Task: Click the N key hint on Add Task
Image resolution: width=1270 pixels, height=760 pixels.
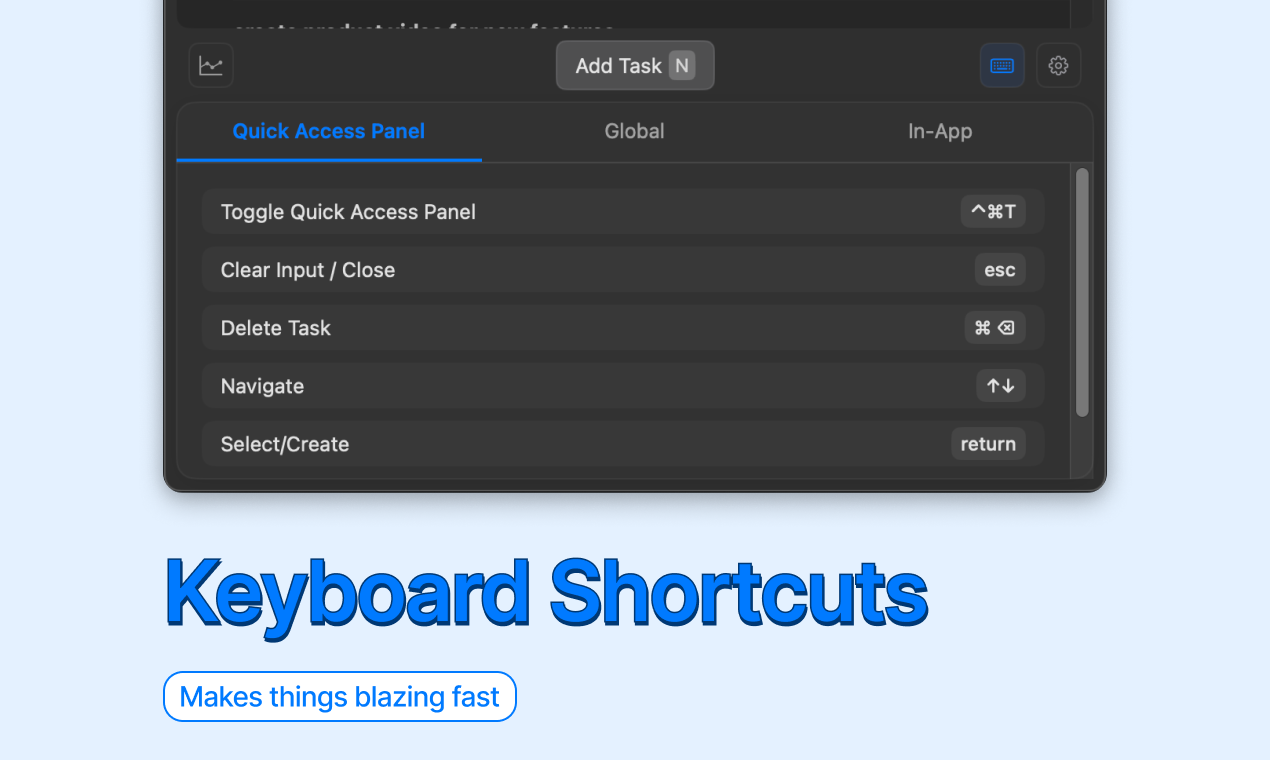Action: 682,66
